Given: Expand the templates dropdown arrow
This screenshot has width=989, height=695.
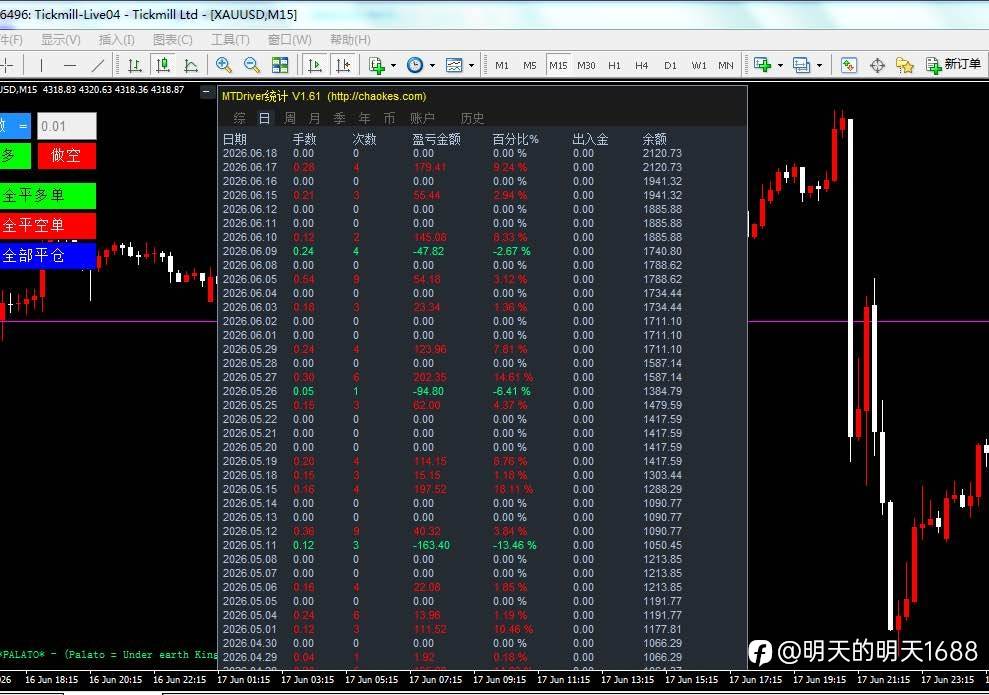Looking at the screenshot, I should pos(471,65).
